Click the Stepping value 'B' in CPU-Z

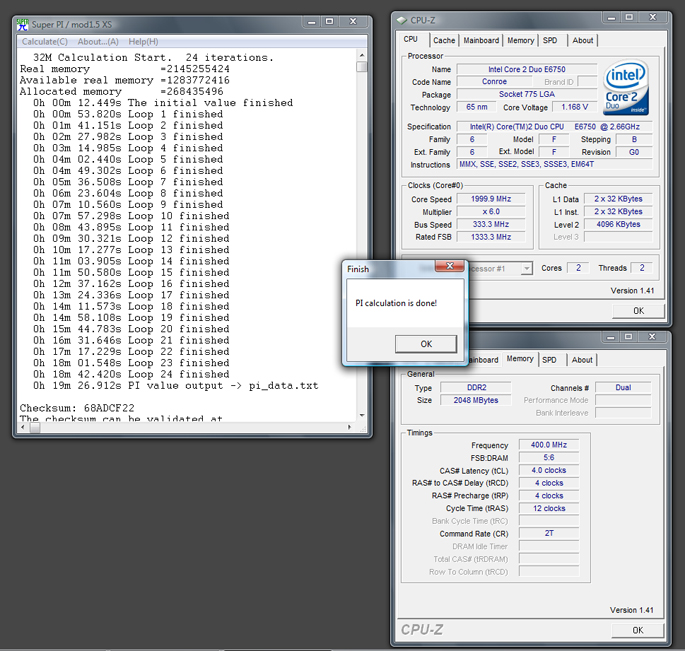coord(634,139)
